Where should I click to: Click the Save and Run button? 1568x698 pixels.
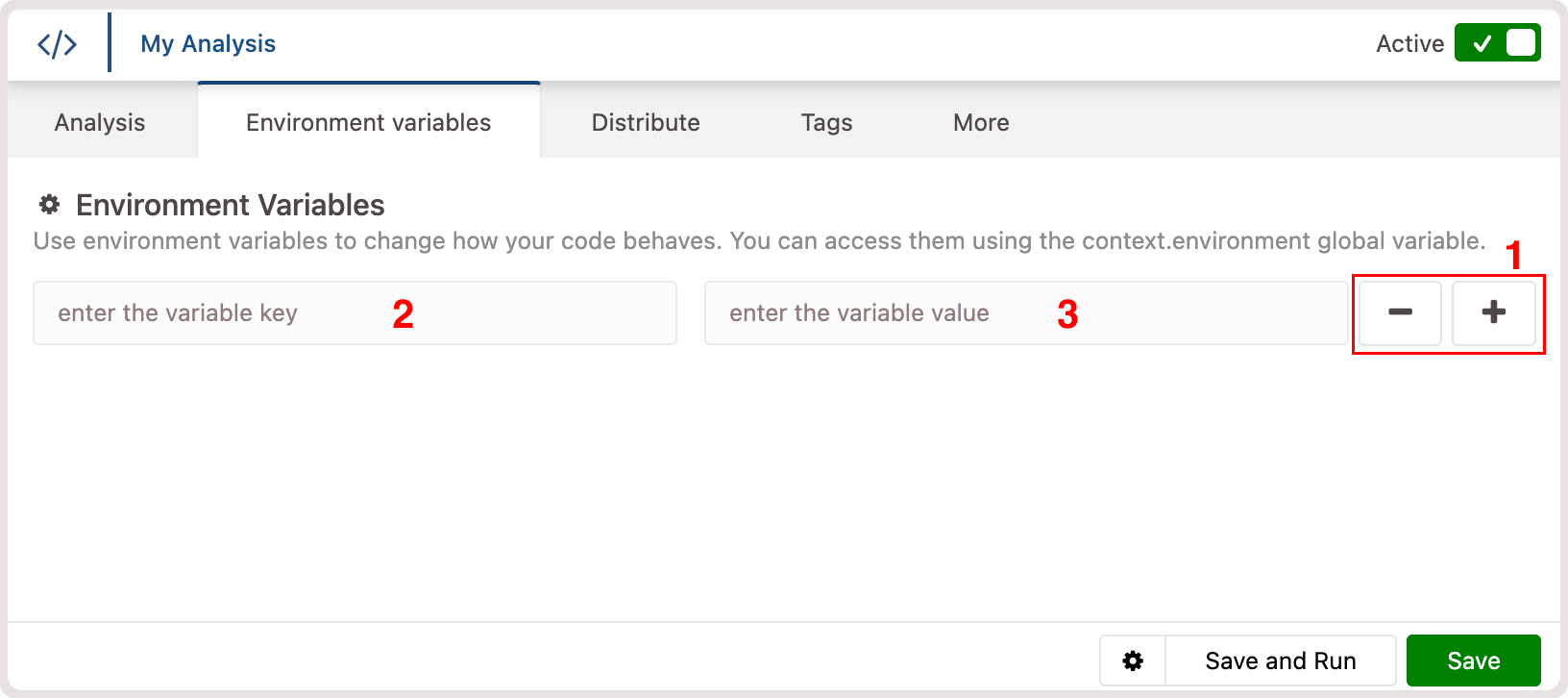(x=1281, y=661)
